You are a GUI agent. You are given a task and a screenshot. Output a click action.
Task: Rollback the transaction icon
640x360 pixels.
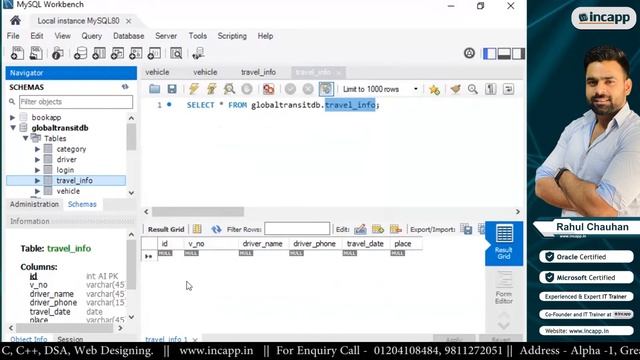pyautogui.click(x=308, y=89)
